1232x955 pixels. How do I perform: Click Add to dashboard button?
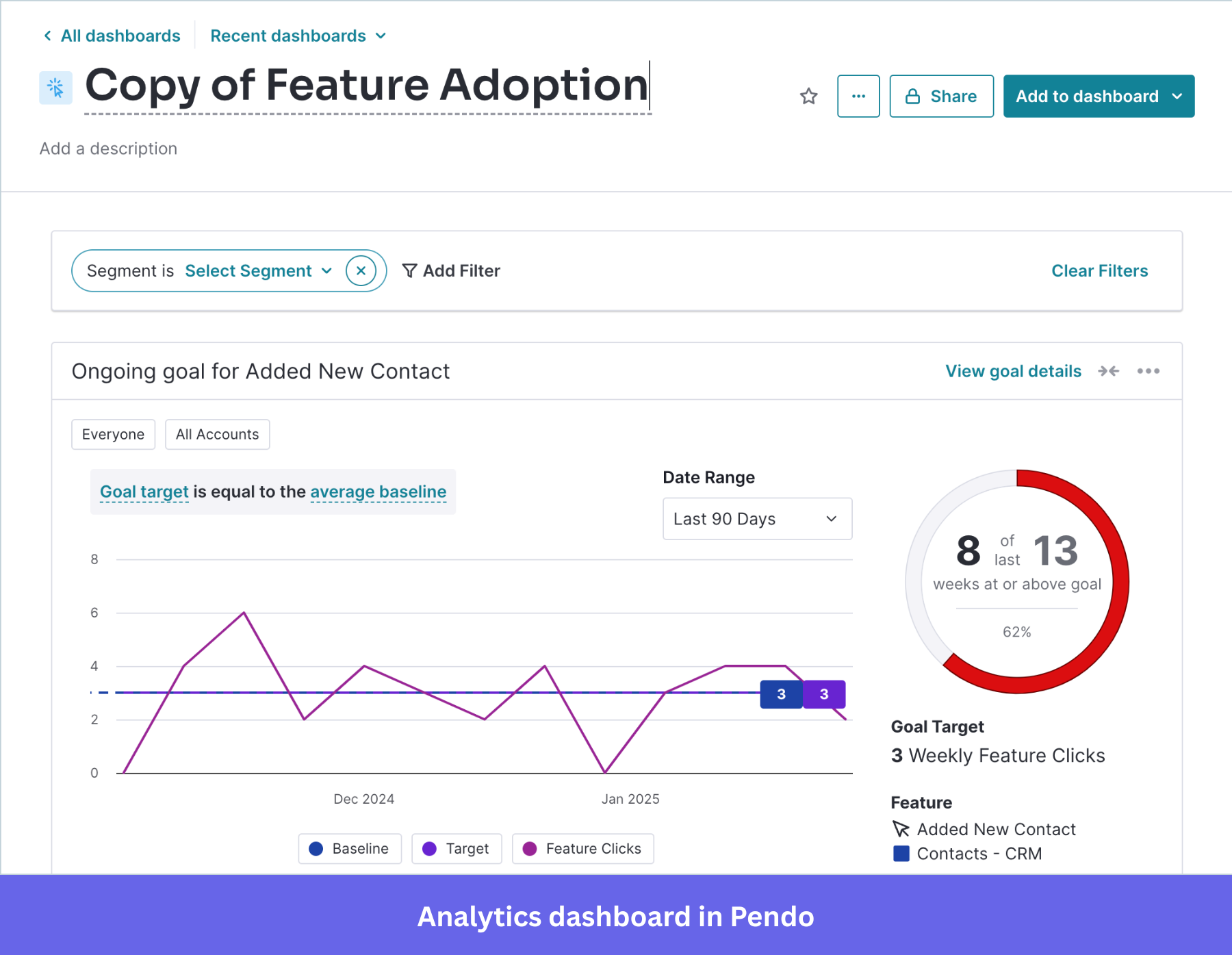tap(1099, 97)
